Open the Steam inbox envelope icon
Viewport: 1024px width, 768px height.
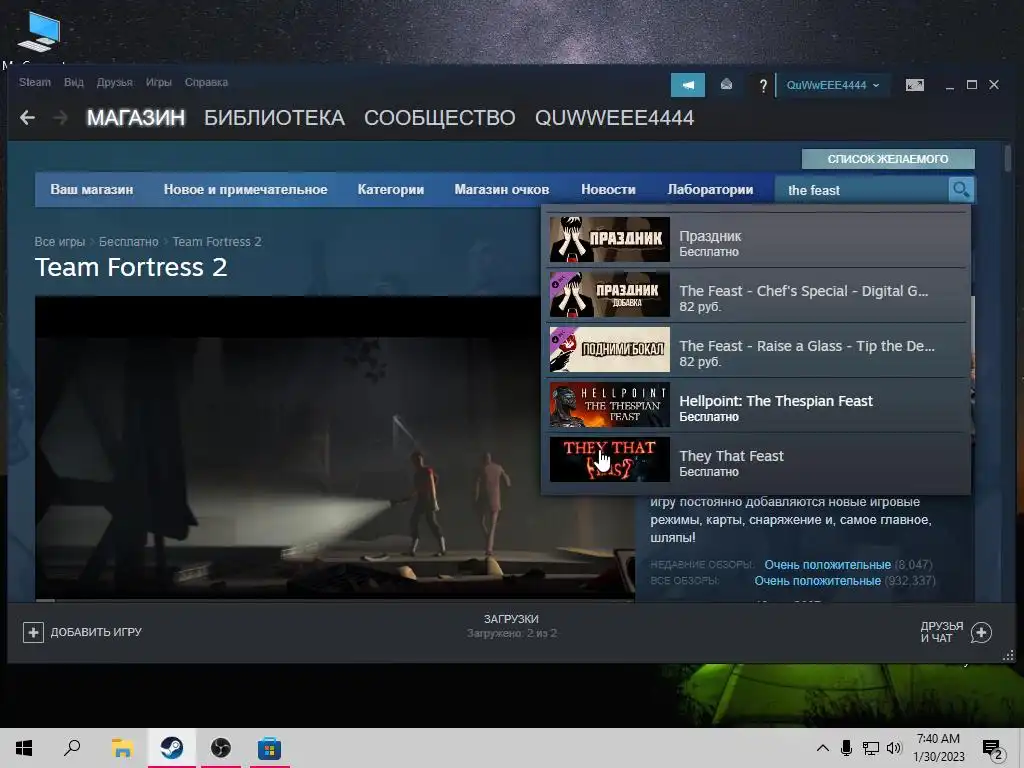tap(726, 85)
